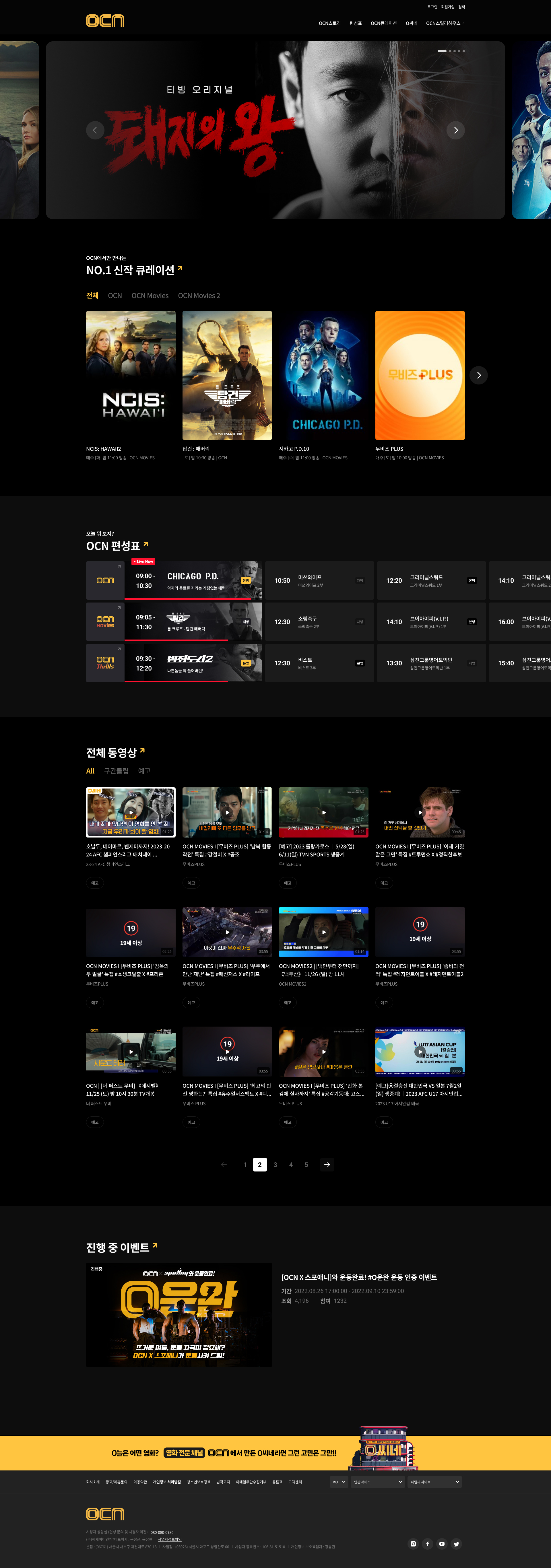Advance to next hero banner slide
The width and height of the screenshot is (551, 1568).
coord(455,130)
